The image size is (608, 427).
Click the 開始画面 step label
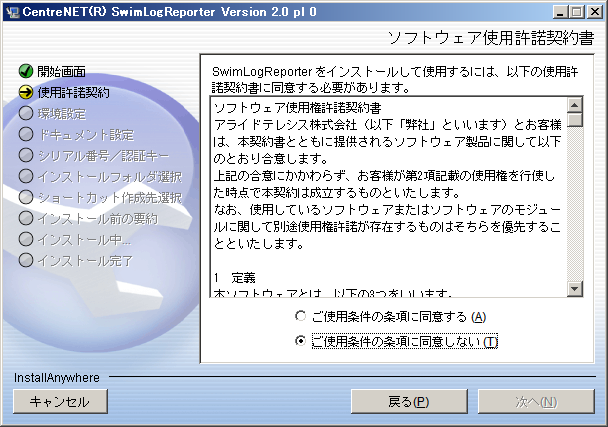[61, 71]
